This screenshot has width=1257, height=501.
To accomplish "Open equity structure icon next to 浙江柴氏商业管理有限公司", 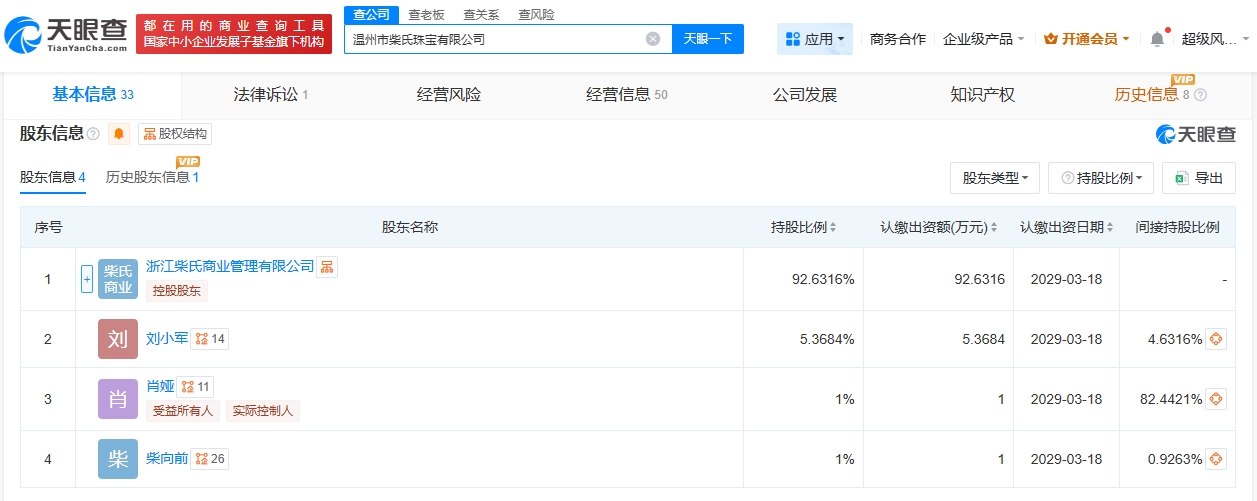I will (327, 267).
